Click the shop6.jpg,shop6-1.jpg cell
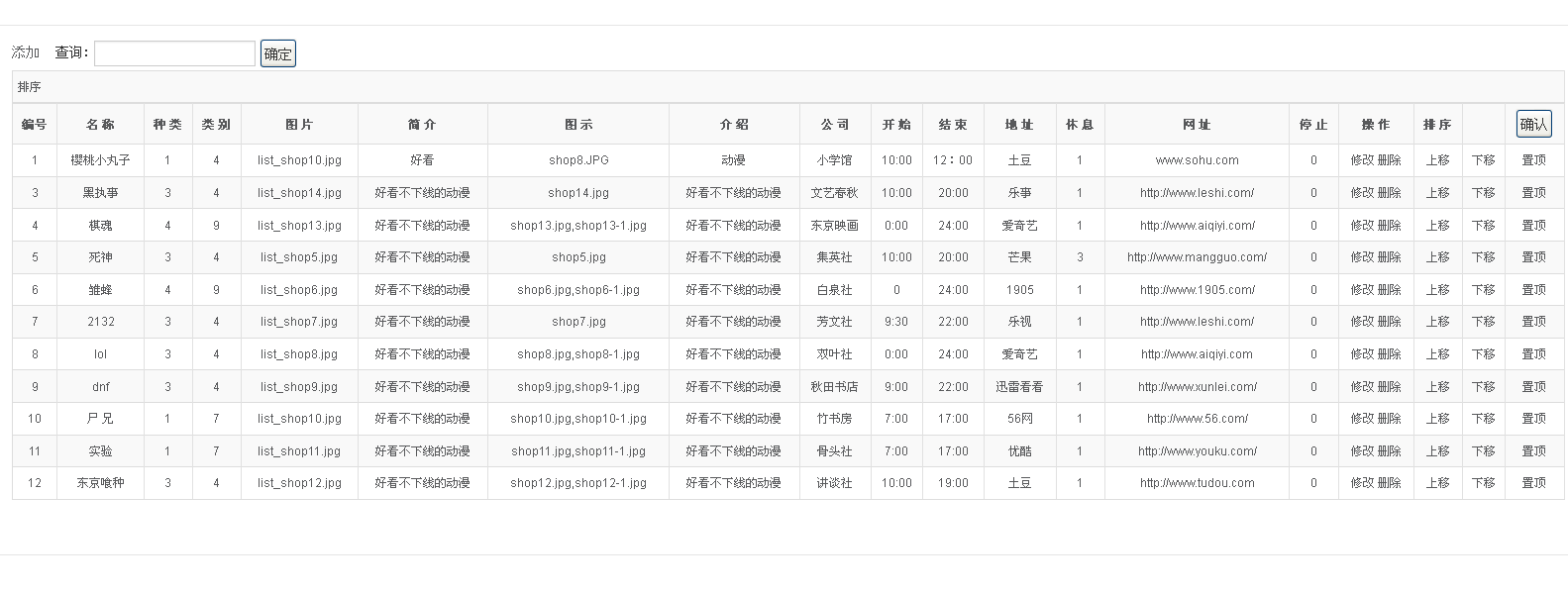 tap(578, 290)
